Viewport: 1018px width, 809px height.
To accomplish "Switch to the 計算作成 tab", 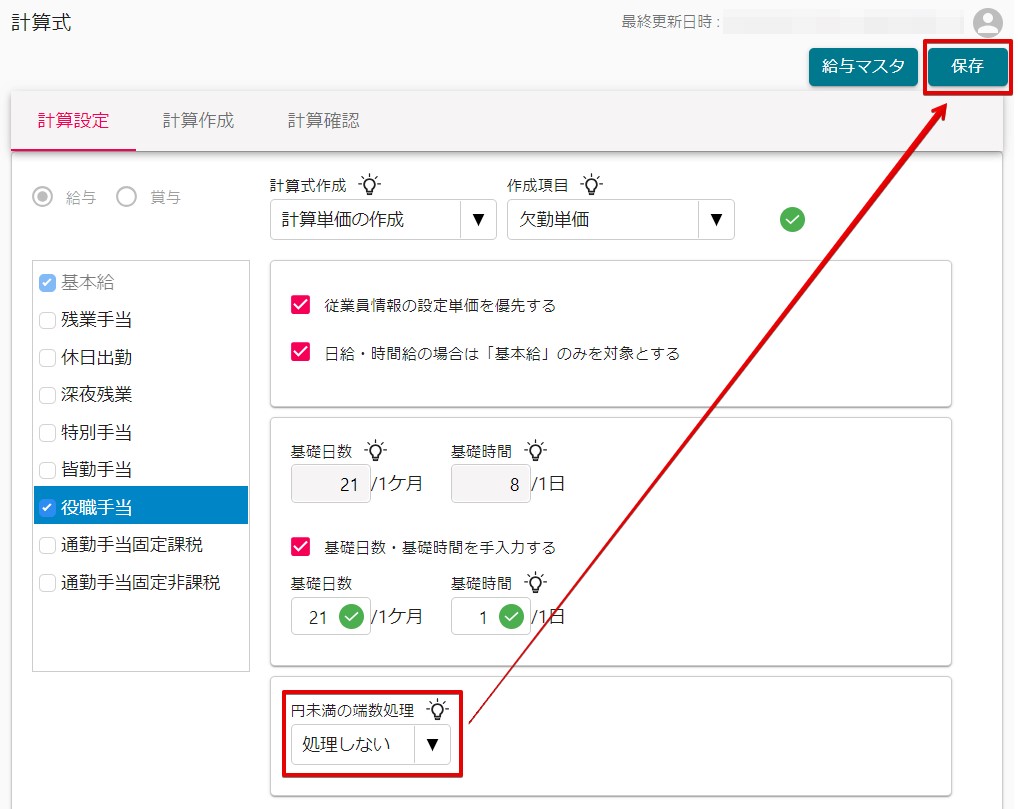I will (x=198, y=121).
